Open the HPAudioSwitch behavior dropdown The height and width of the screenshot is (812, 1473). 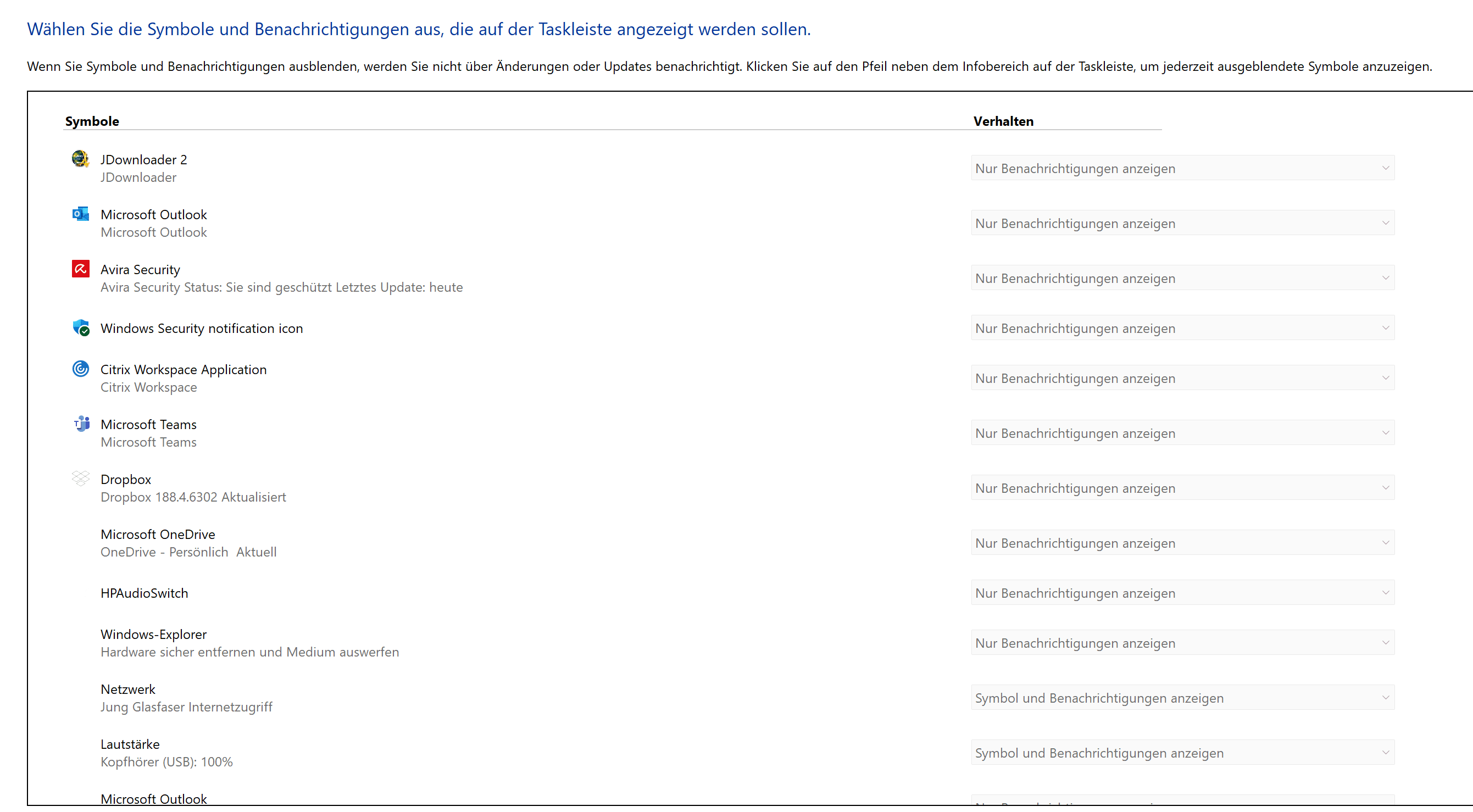pos(1182,593)
